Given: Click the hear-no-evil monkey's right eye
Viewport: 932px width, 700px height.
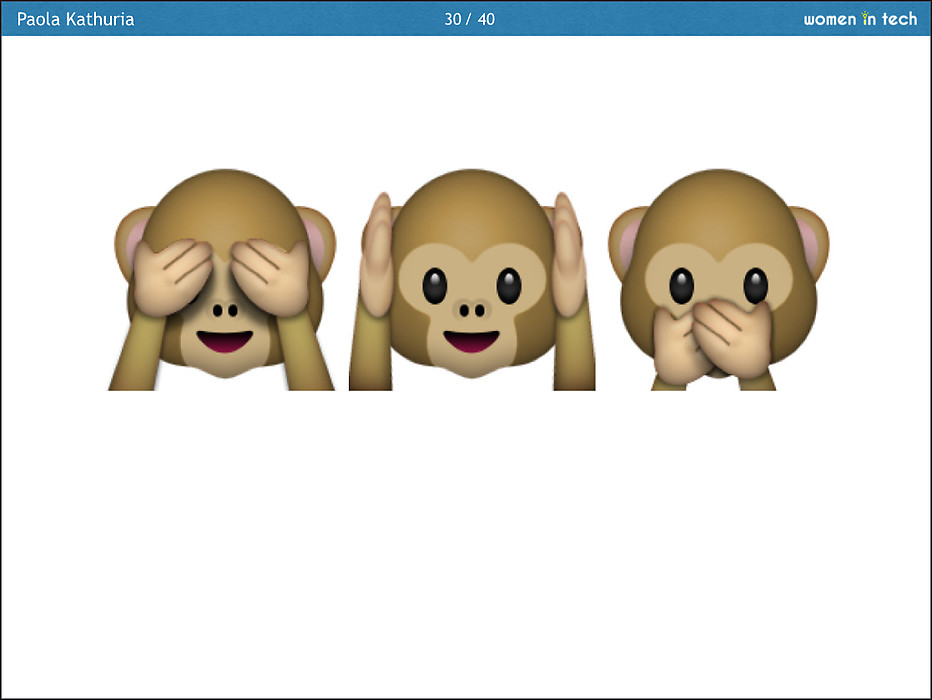Looking at the screenshot, I should (508, 287).
